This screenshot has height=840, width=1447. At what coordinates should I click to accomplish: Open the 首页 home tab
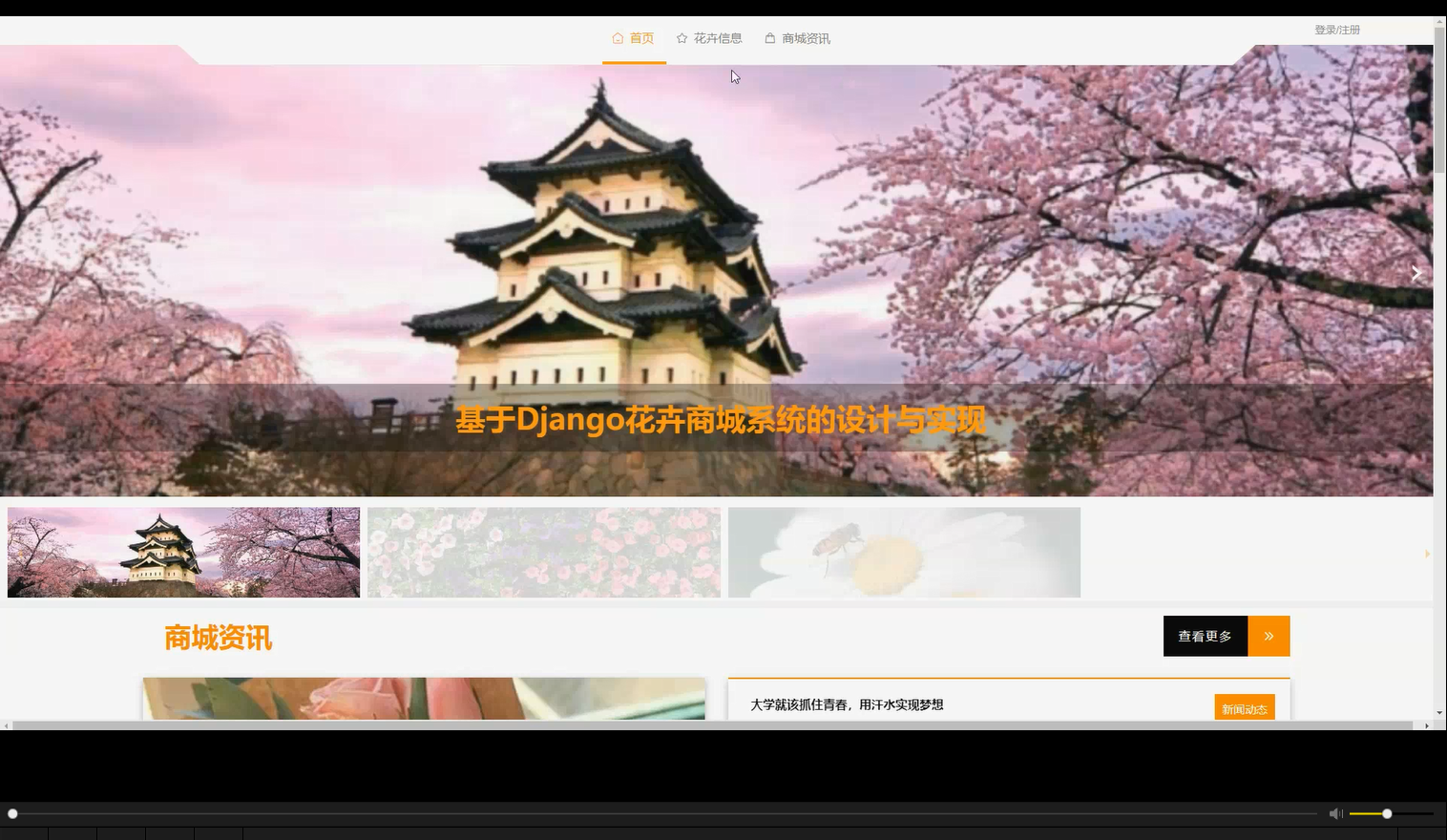coord(634,39)
